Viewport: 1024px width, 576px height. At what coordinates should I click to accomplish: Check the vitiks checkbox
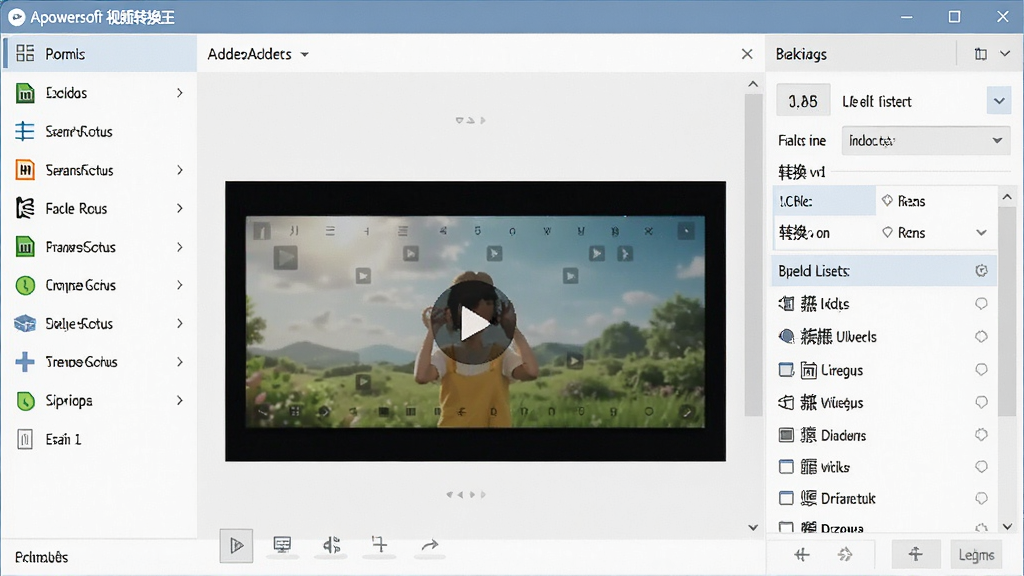pos(786,466)
